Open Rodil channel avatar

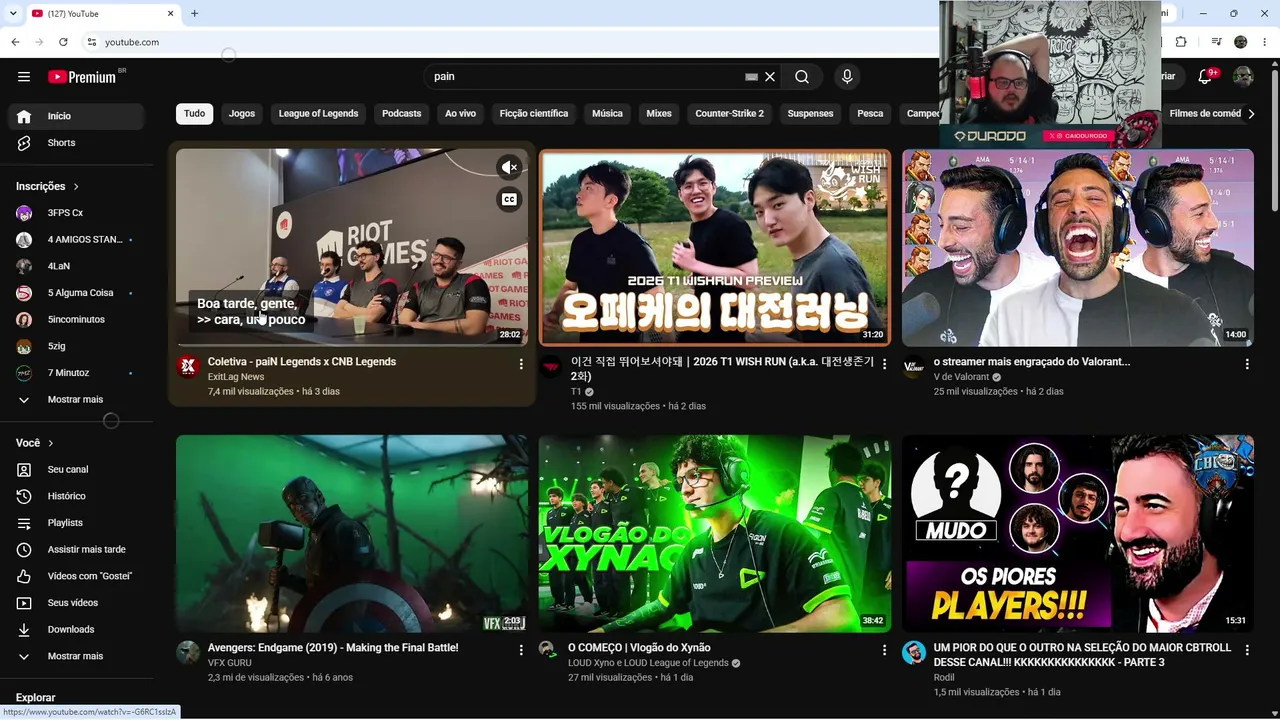(914, 652)
